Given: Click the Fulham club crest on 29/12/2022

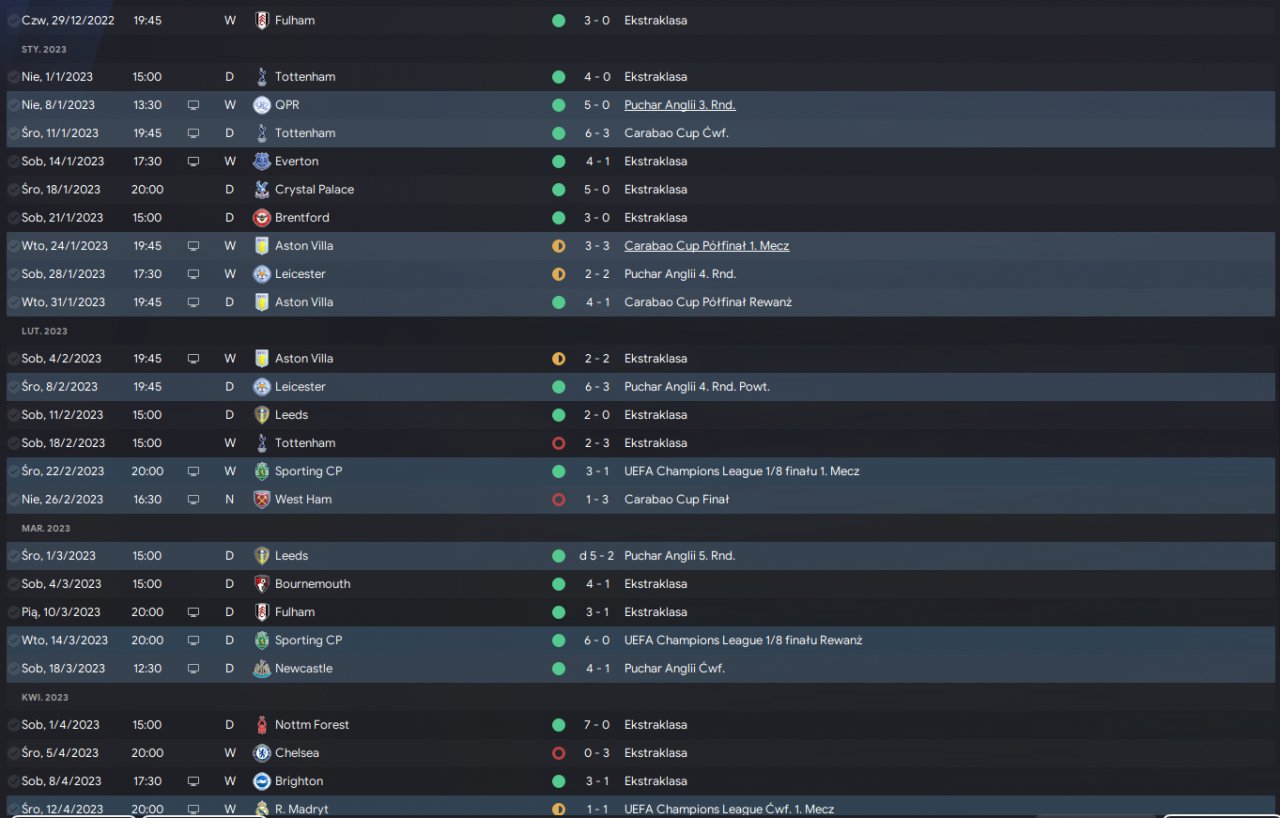Looking at the screenshot, I should point(262,20).
